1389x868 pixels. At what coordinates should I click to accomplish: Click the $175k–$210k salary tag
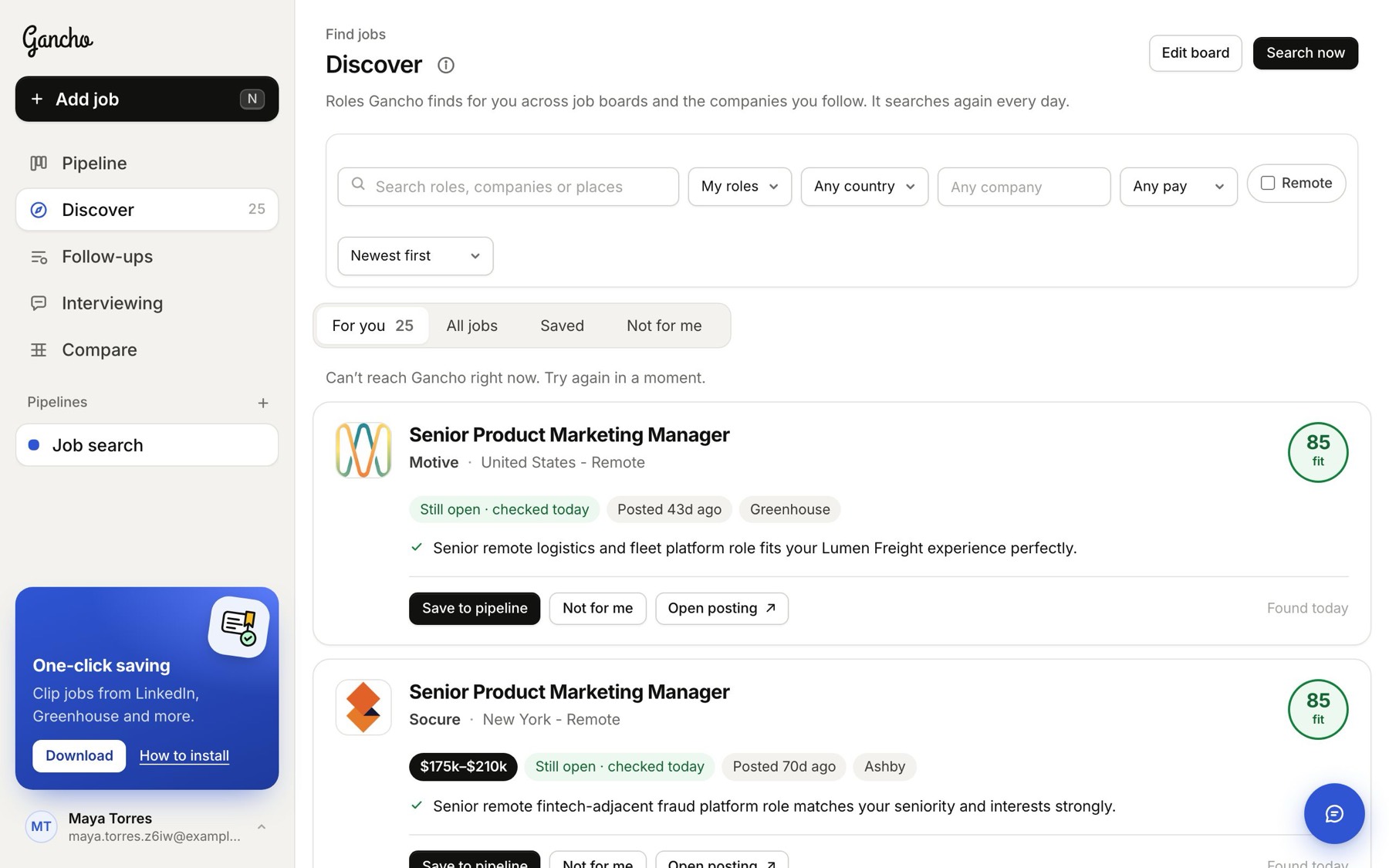(x=463, y=767)
